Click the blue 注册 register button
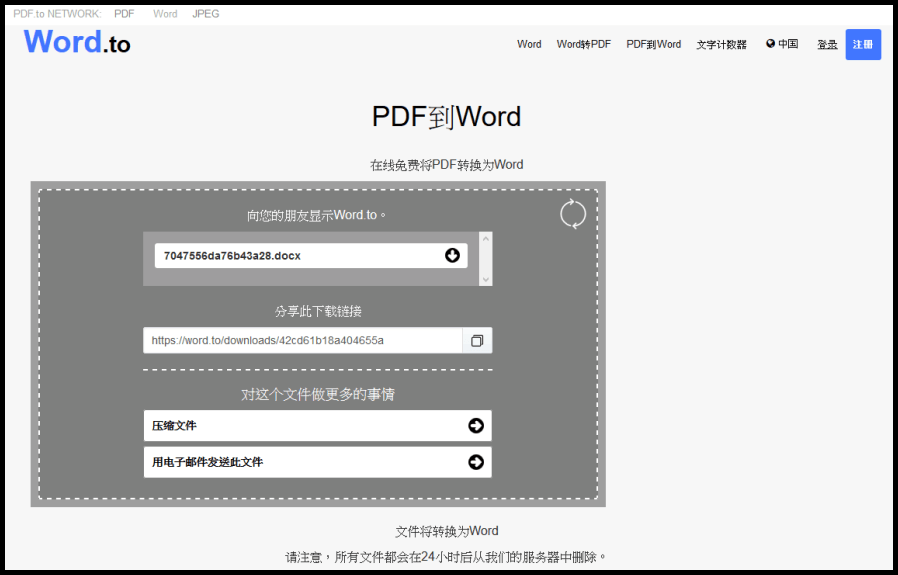This screenshot has width=898, height=575. coord(863,44)
